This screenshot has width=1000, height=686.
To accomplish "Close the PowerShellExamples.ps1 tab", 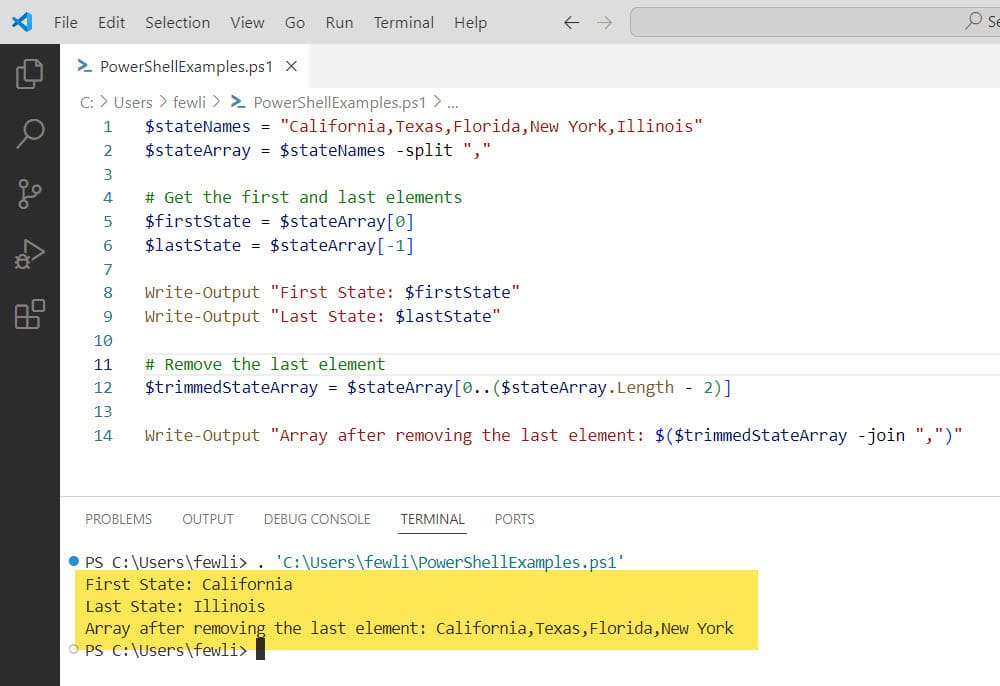I will tap(289, 66).
